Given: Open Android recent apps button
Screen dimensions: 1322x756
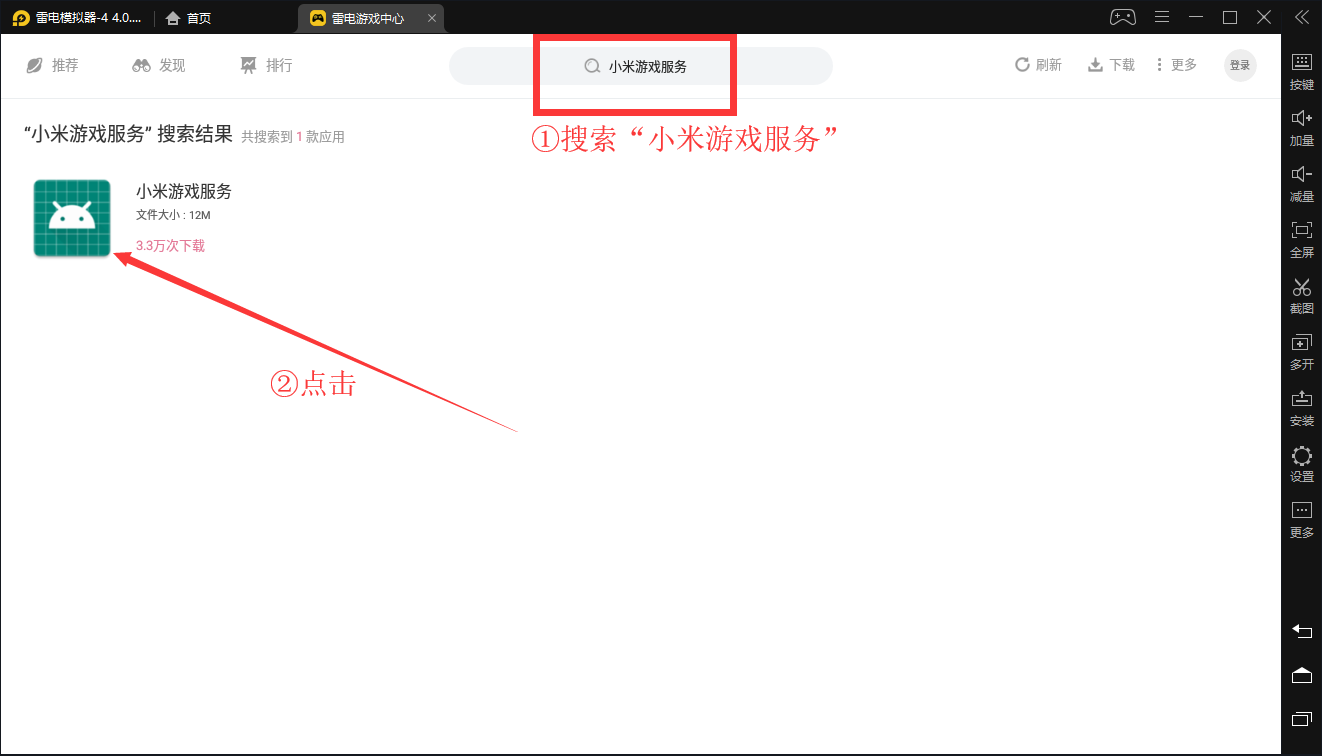Looking at the screenshot, I should [x=1301, y=719].
